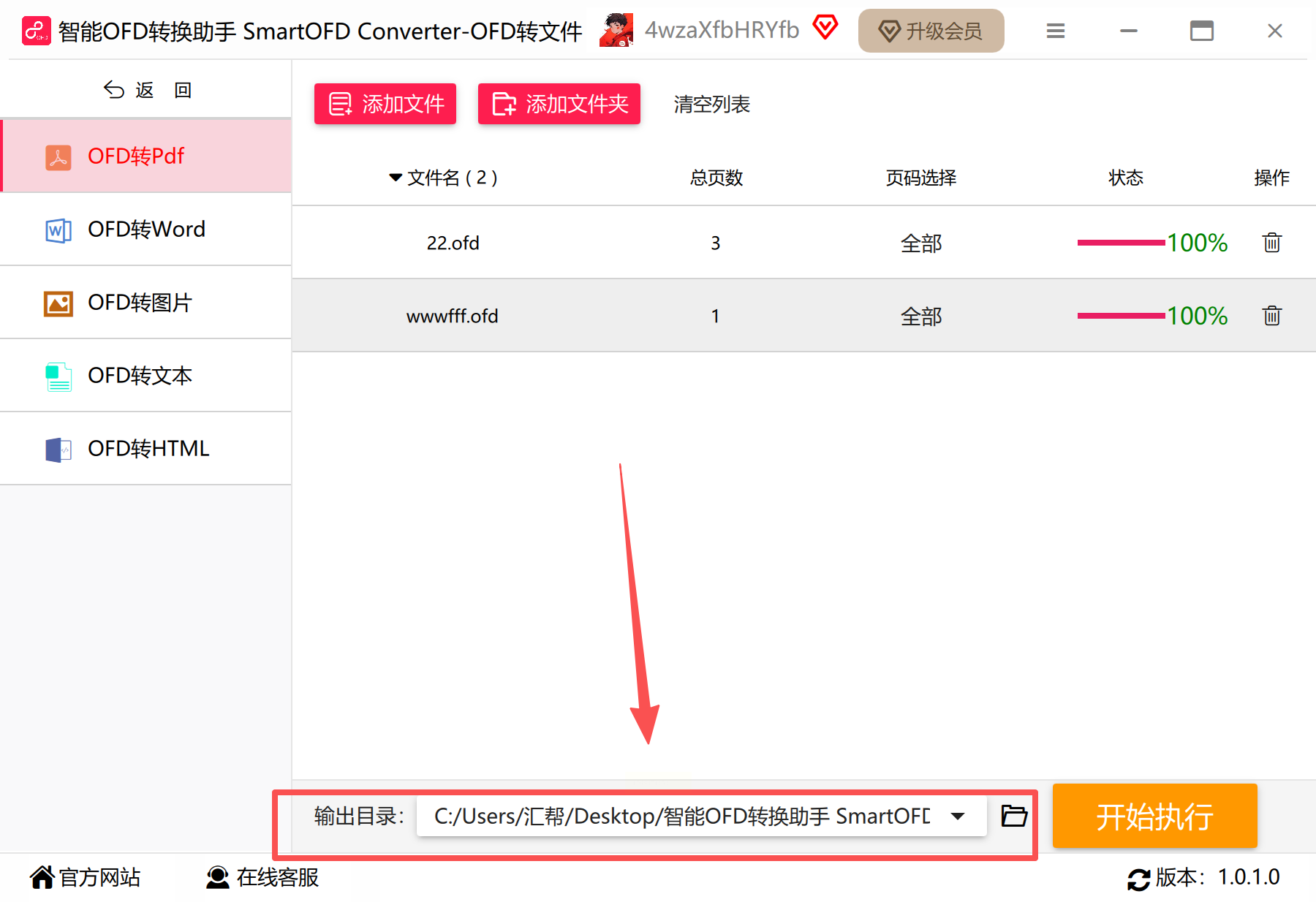Open the hamburger menu in title bar

(1055, 30)
